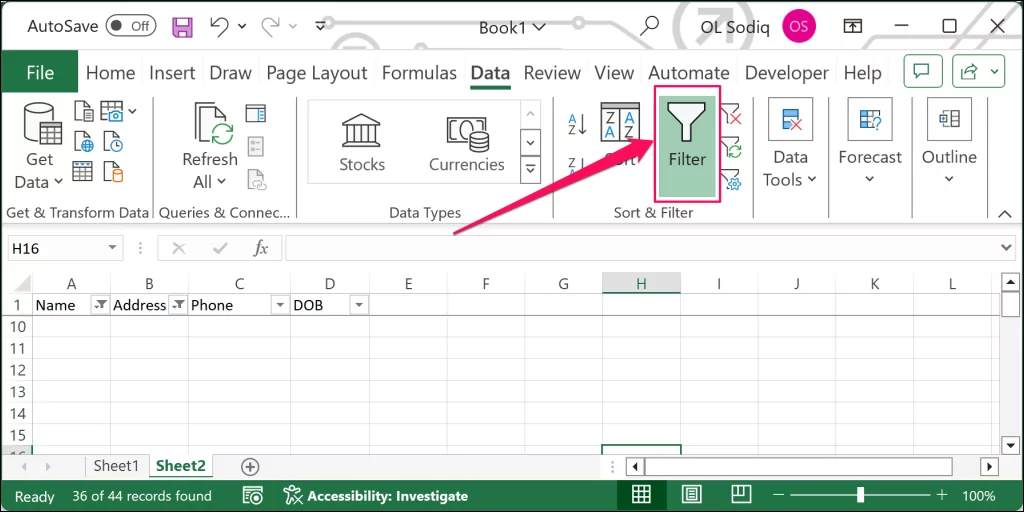The image size is (1024, 512).
Task: Open the File menu
Action: pos(40,73)
